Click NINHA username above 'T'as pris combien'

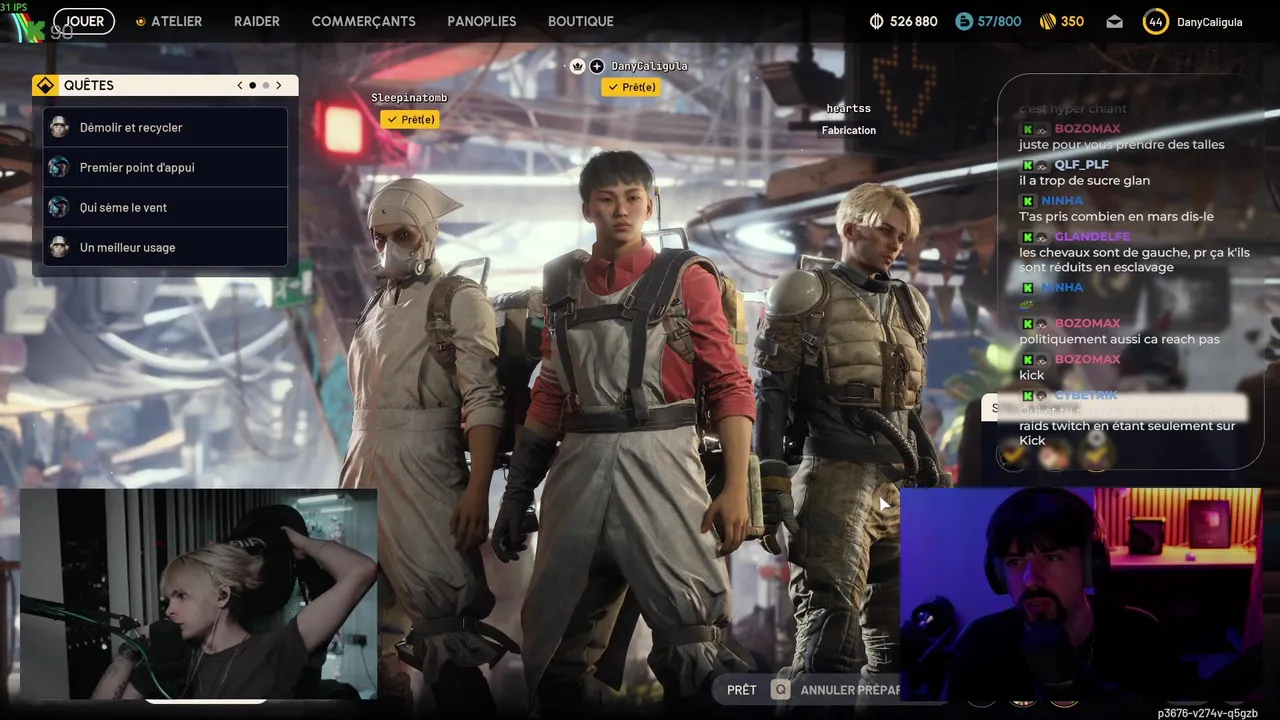click(x=1062, y=200)
